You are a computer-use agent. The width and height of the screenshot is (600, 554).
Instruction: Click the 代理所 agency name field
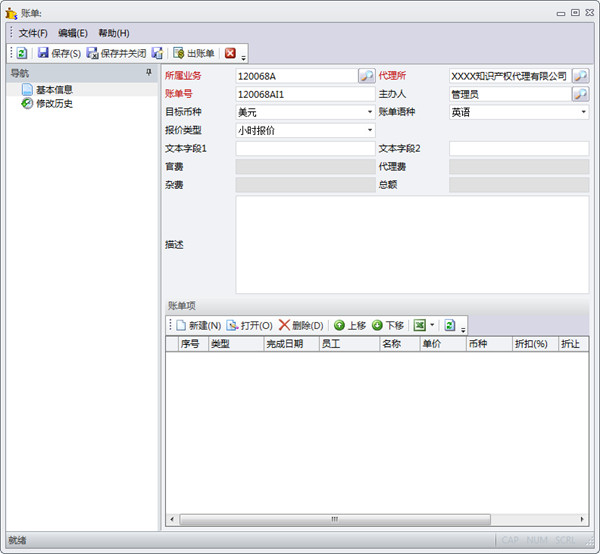[x=510, y=76]
